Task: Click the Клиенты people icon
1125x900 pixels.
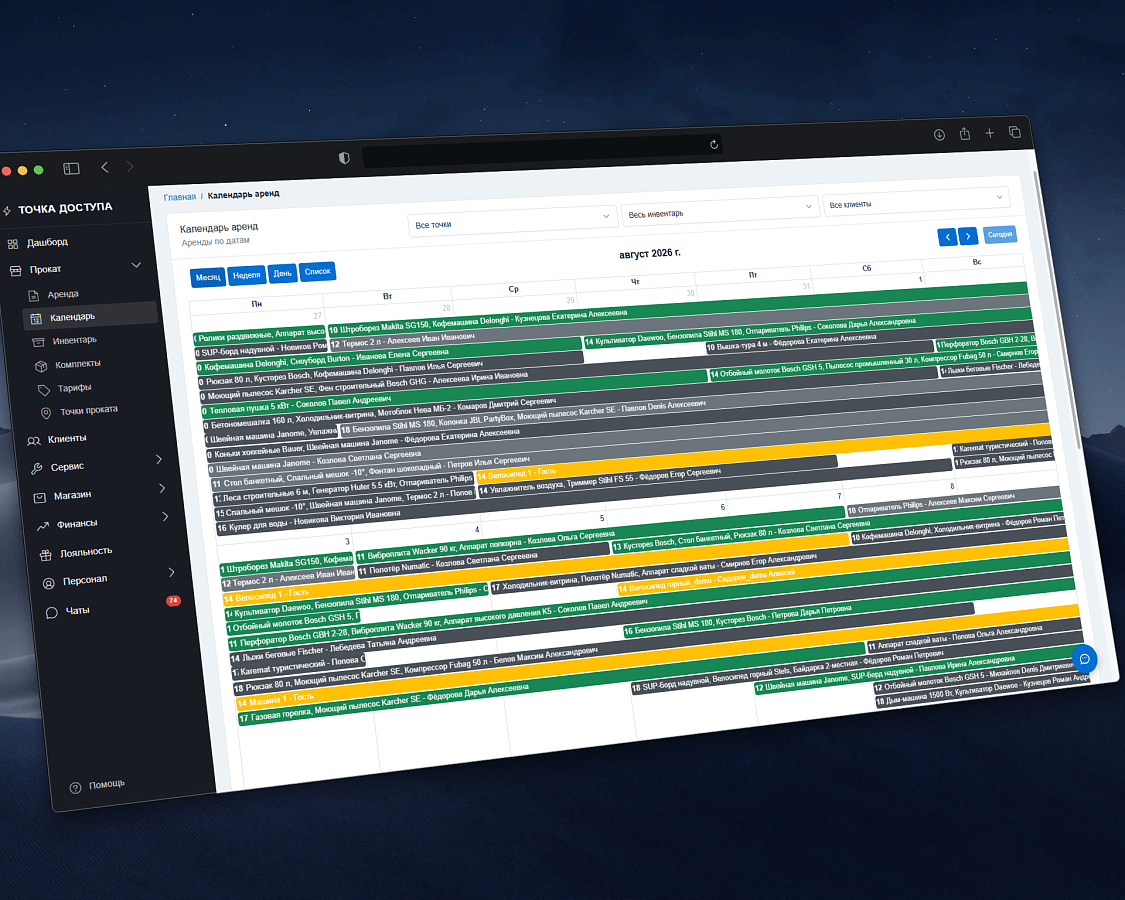Action: (x=33, y=441)
